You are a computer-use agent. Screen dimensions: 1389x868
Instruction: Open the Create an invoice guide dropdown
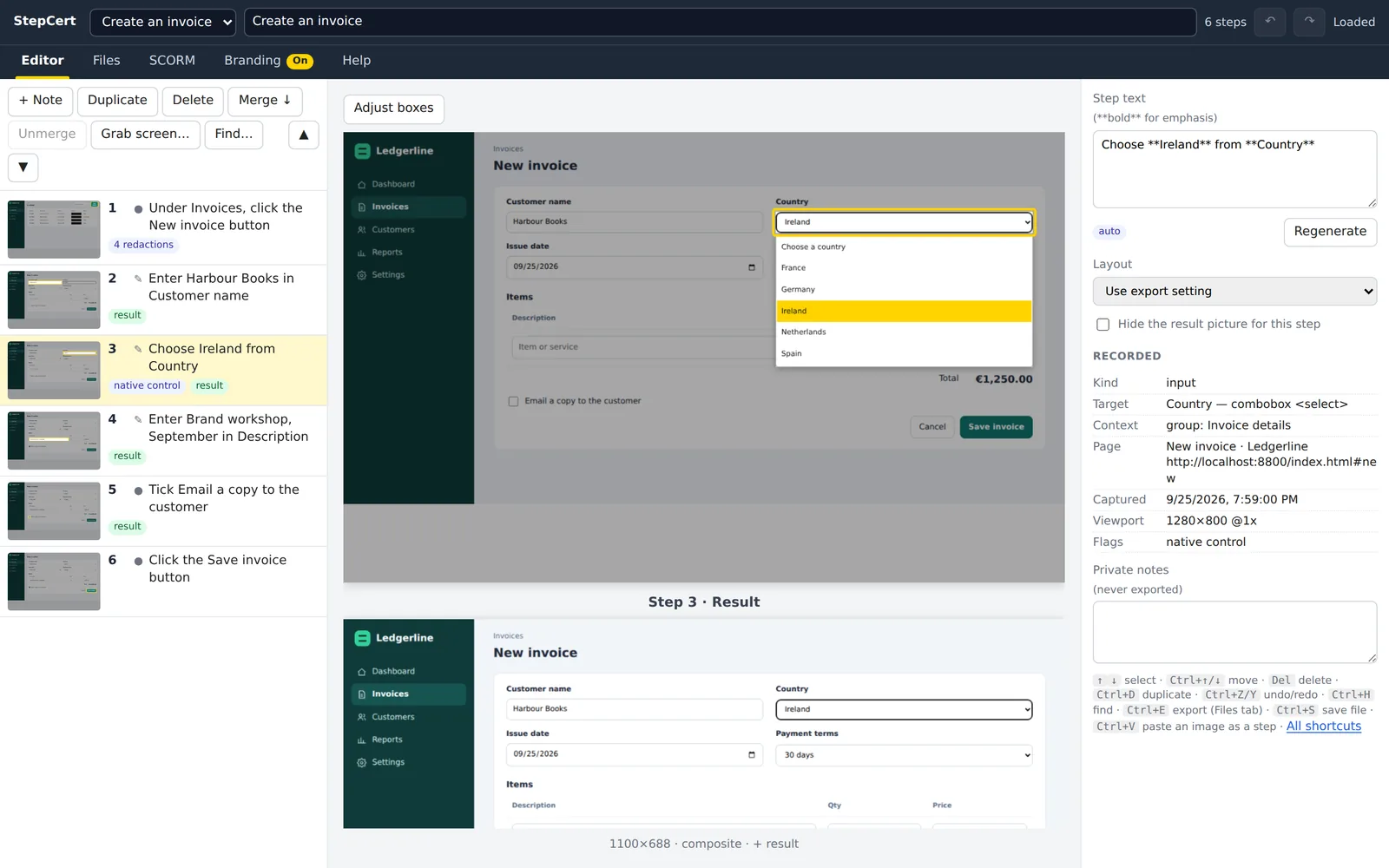click(163, 22)
